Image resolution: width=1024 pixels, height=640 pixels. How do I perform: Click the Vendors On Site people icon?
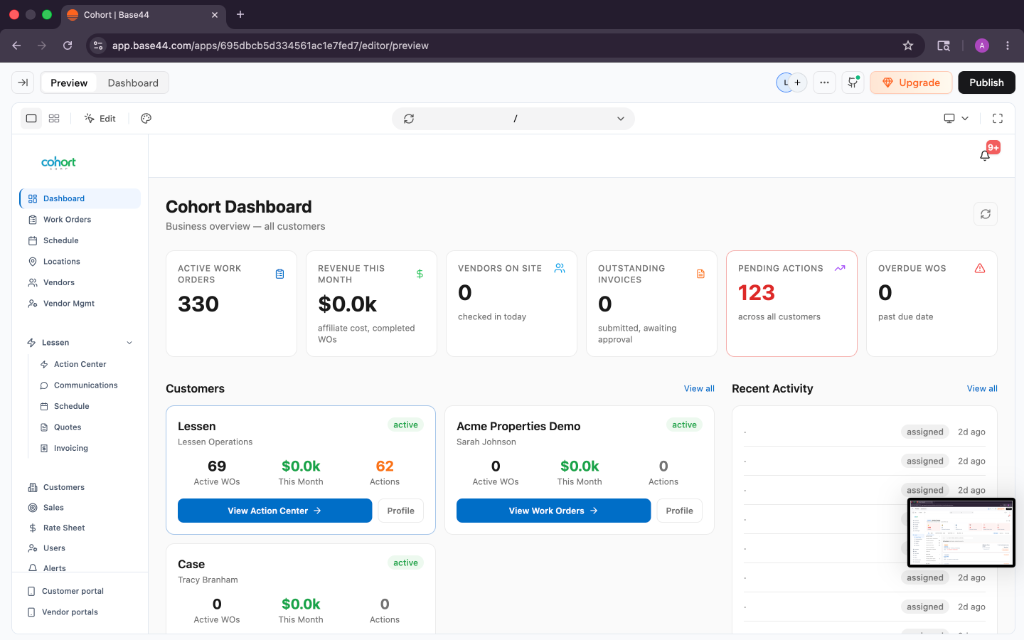(560, 268)
